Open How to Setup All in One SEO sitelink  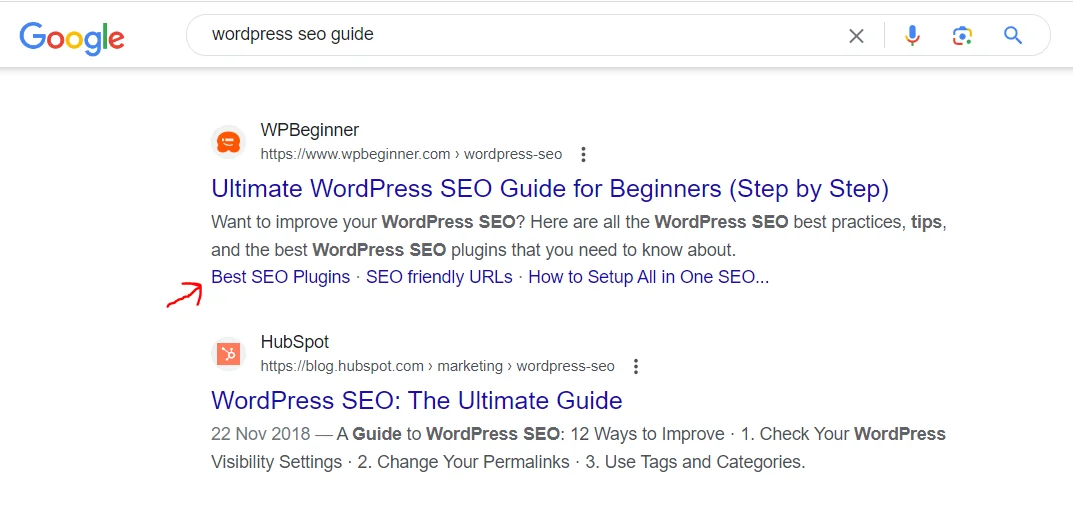[648, 277]
